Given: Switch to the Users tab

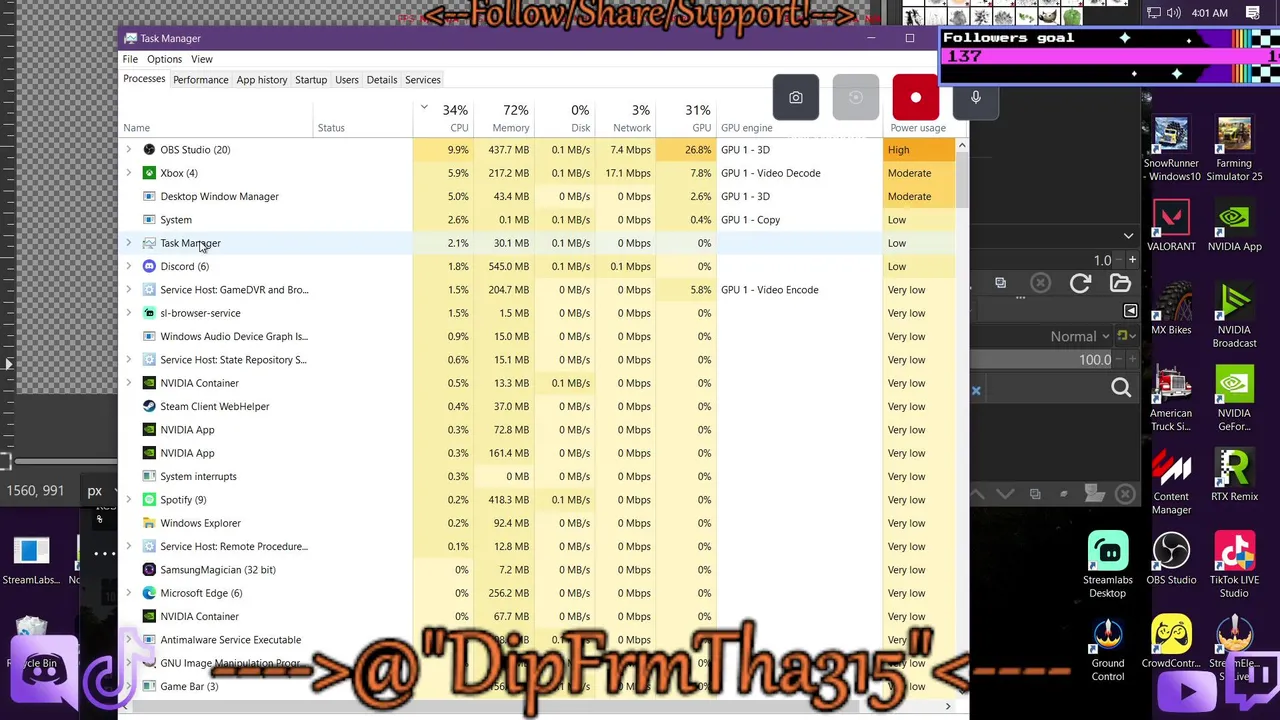Looking at the screenshot, I should [347, 80].
